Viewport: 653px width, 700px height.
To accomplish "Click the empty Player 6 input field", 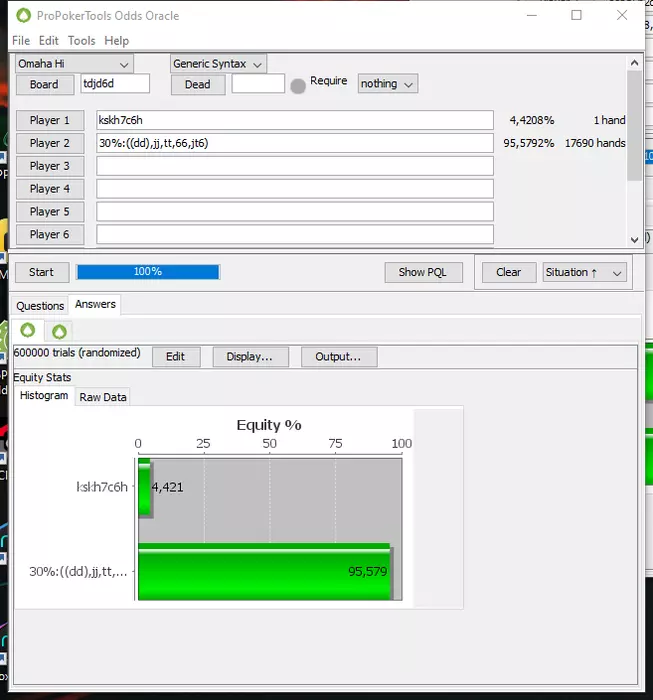I will [295, 234].
